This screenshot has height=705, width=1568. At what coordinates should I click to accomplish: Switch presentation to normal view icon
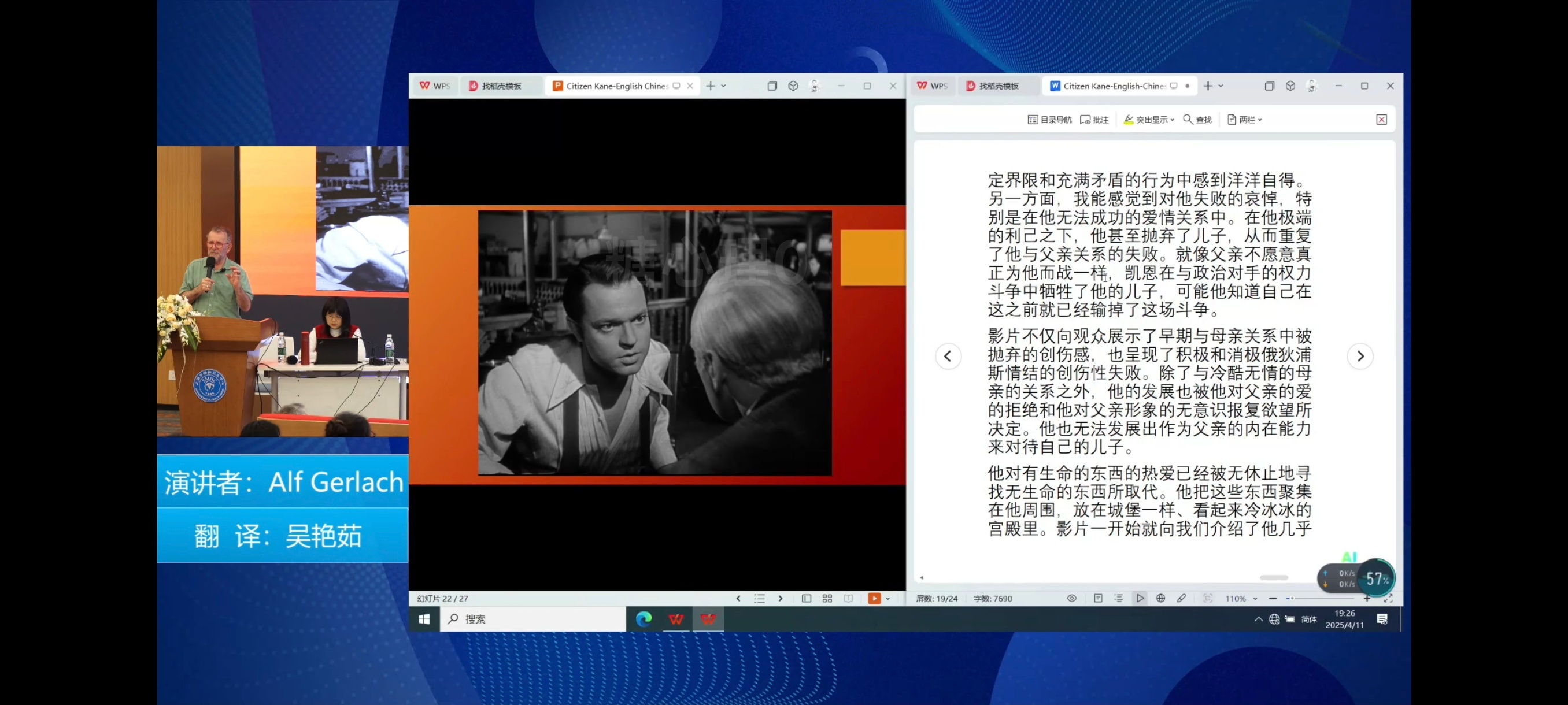pyautogui.click(x=807, y=599)
